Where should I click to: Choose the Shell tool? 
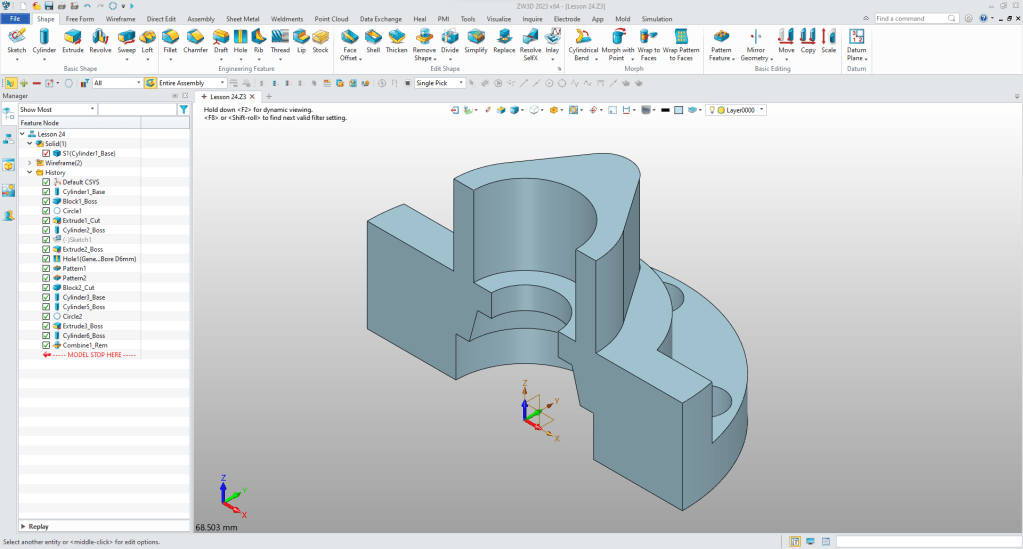(373, 40)
